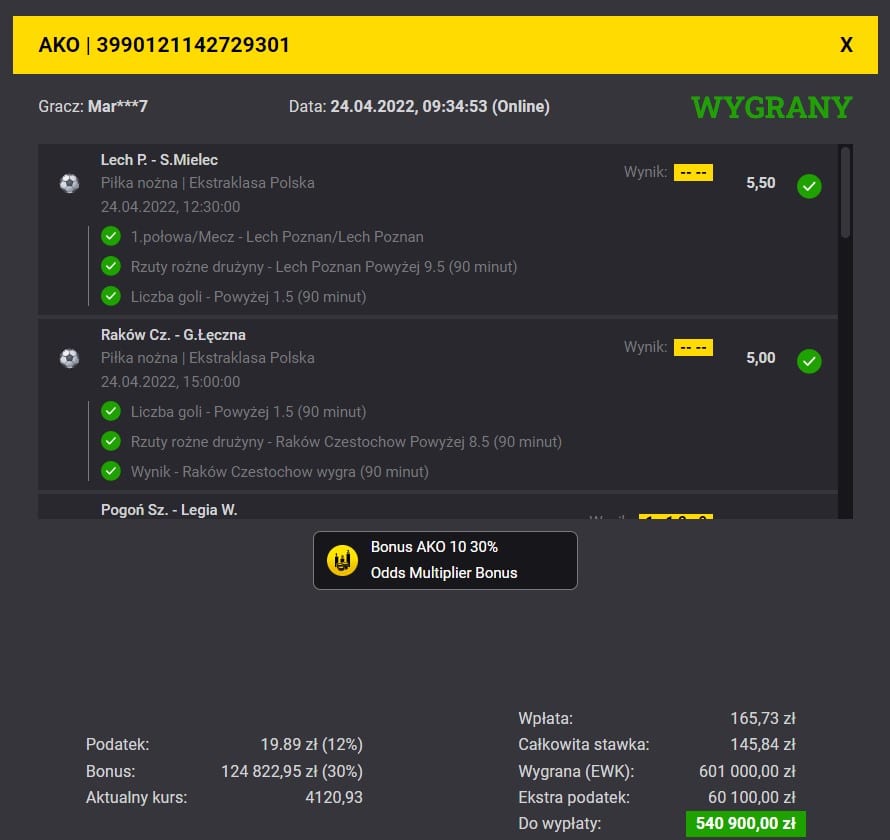Open the Lech P. - S.Mielec match title
This screenshot has height=840, width=890.
tap(159, 160)
